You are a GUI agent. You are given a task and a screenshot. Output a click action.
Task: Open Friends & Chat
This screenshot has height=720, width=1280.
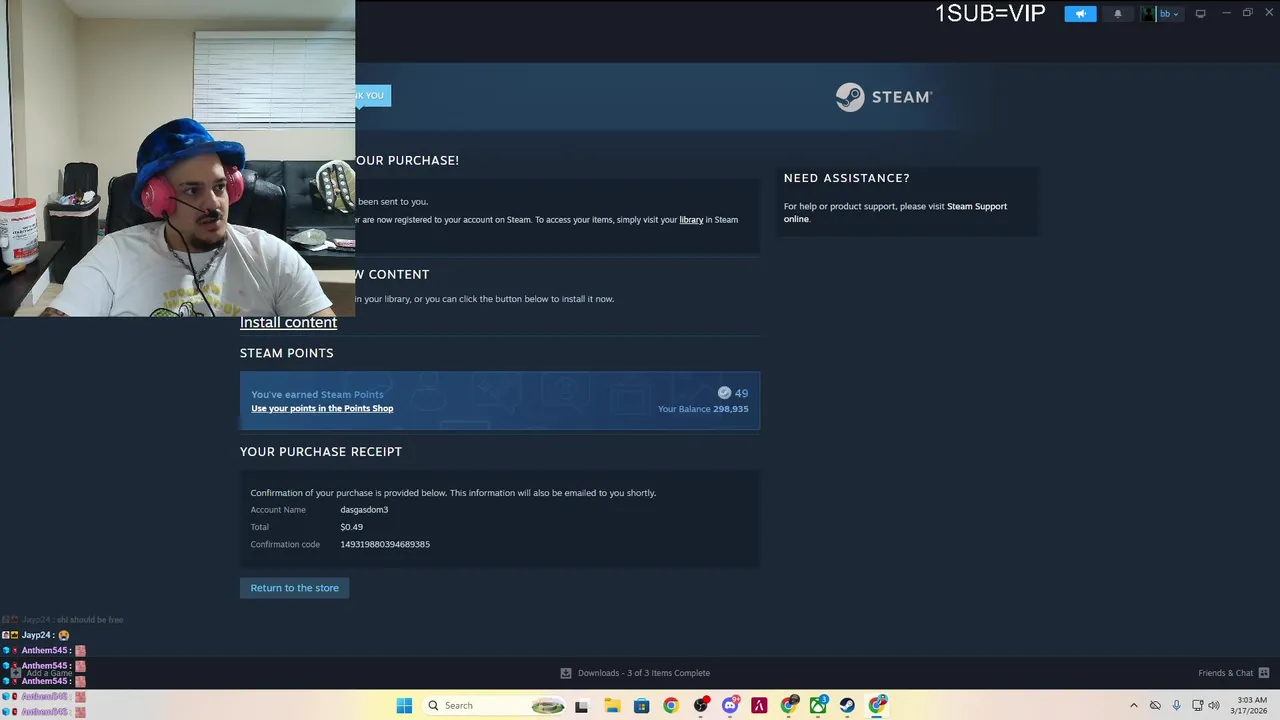(x=1225, y=673)
